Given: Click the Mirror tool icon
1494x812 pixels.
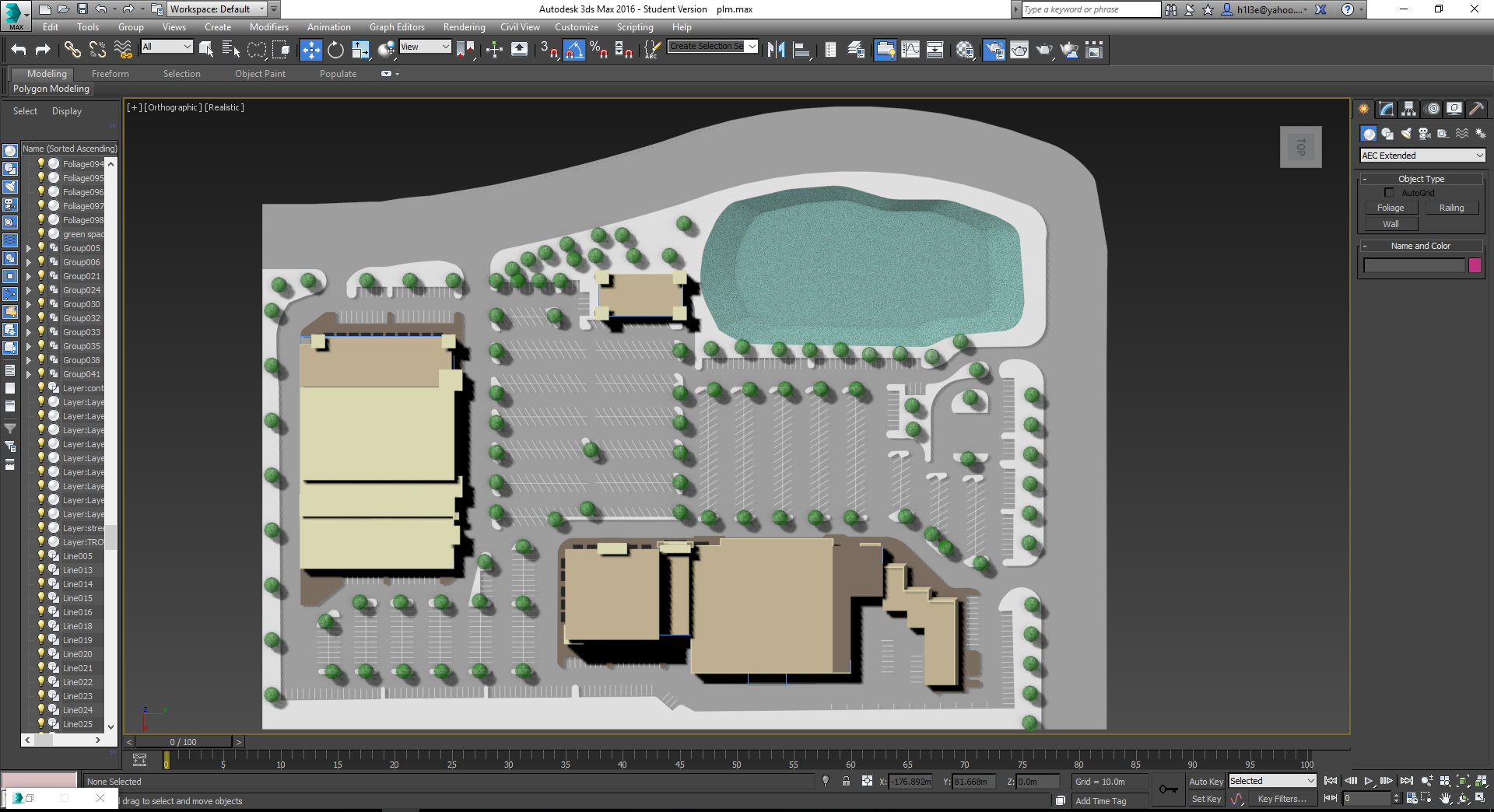Looking at the screenshot, I should (x=776, y=50).
